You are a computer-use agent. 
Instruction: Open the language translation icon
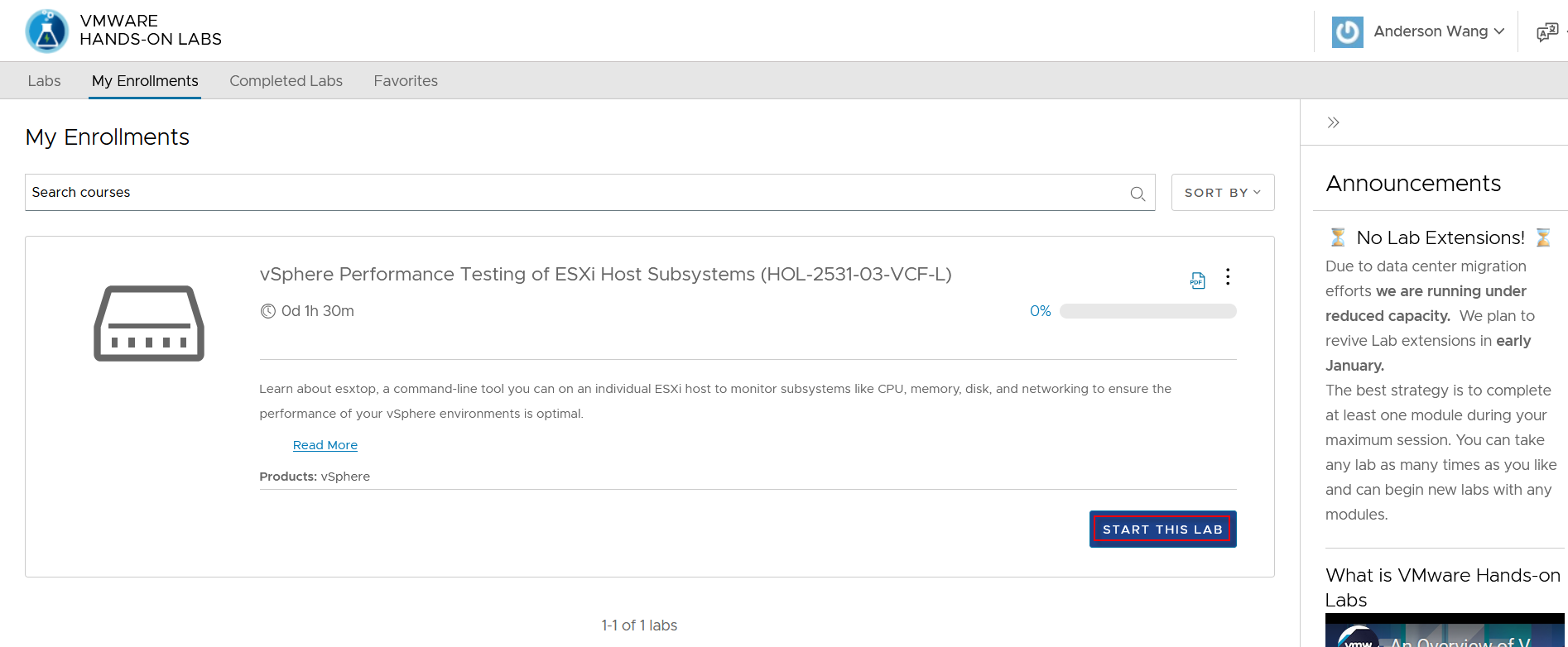pyautogui.click(x=1546, y=32)
